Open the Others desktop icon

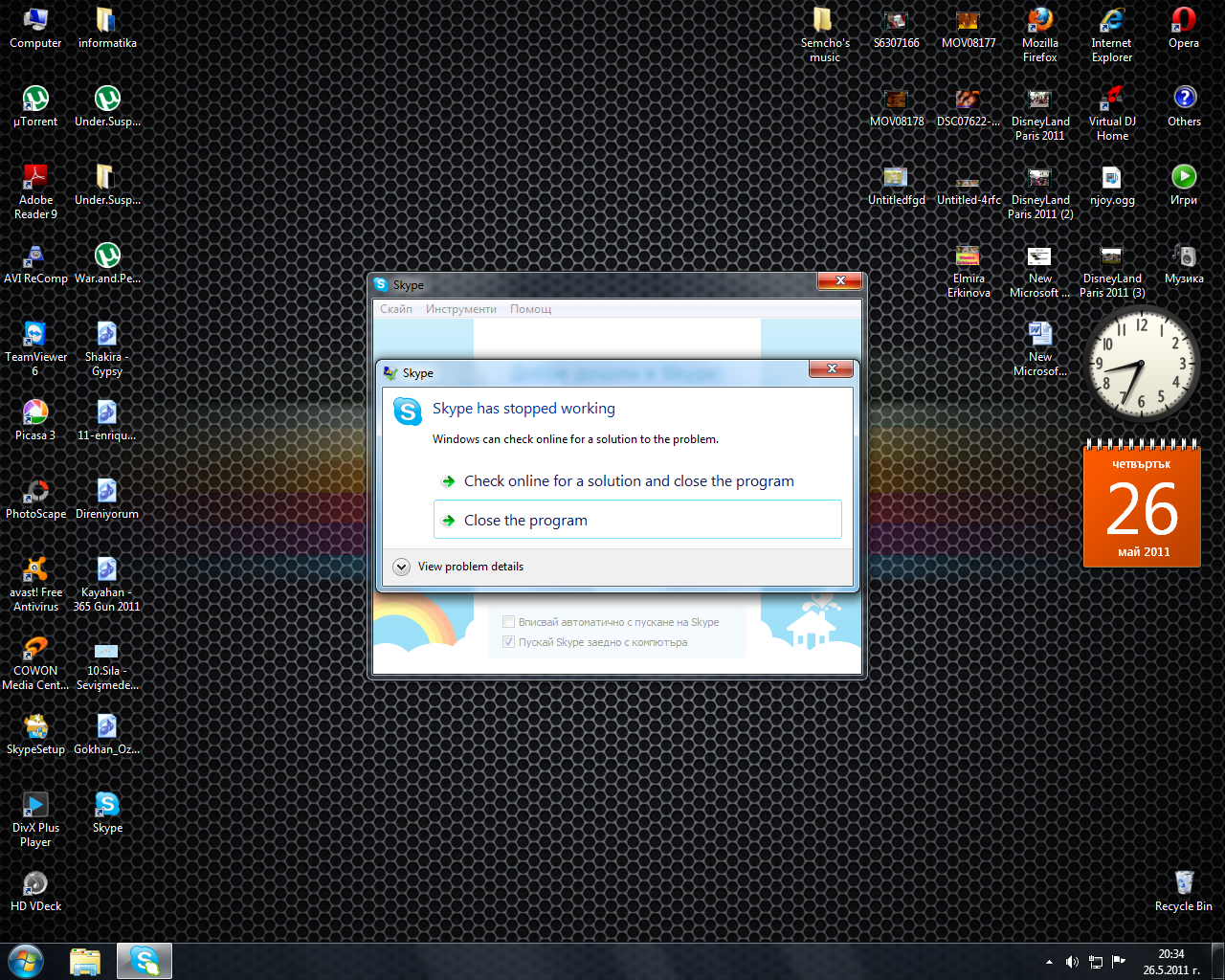1184,107
